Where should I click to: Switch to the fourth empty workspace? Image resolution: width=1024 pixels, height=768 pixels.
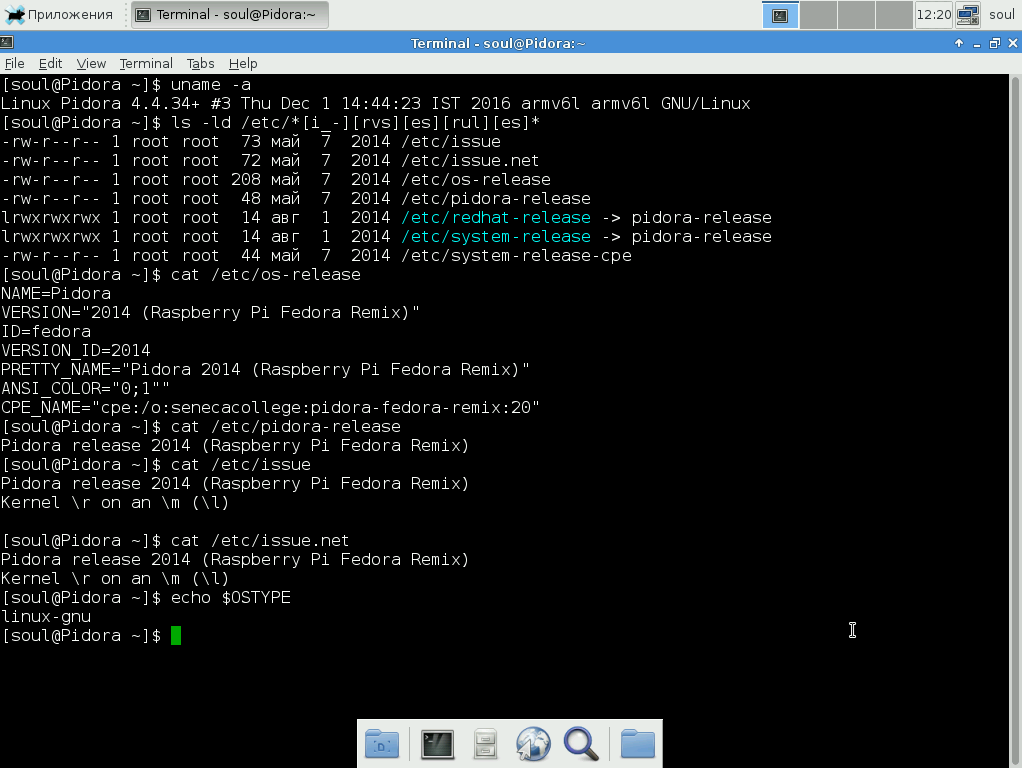894,15
